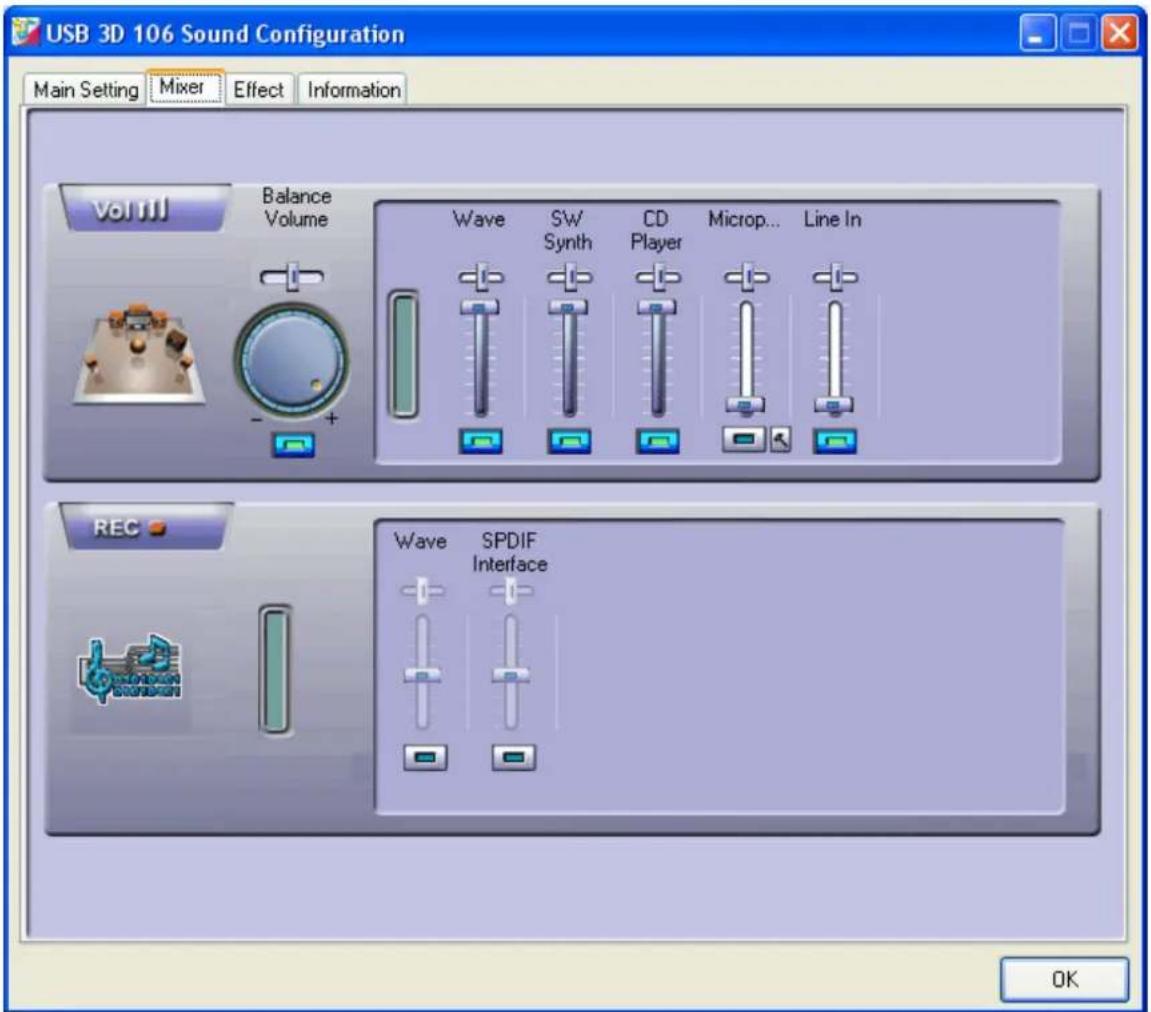Image resolution: width=1151 pixels, height=1012 pixels.
Task: Click the OK button
Action: tap(1064, 979)
